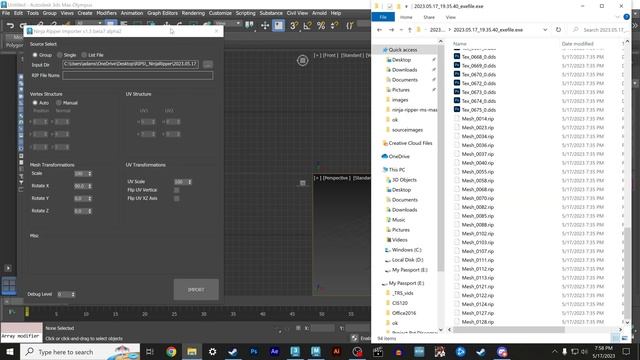This screenshot has width=640, height=360.
Task: Open the Home ribbon tab in Explorer
Action: pos(406,17)
